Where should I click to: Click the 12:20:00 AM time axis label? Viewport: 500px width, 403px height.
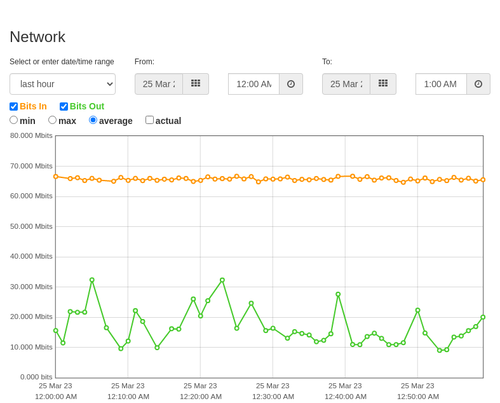(x=201, y=397)
